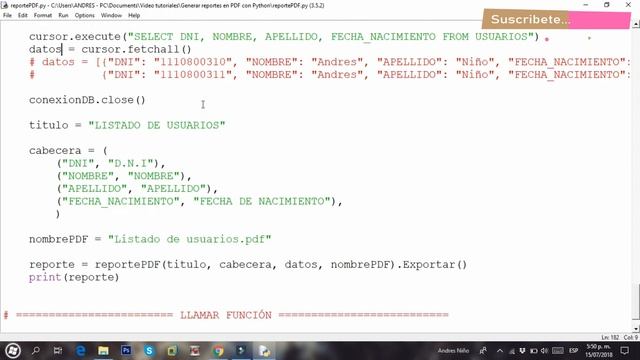Open Photoshop from taskbar
The image size is (640, 360).
pyautogui.click(x=126, y=350)
